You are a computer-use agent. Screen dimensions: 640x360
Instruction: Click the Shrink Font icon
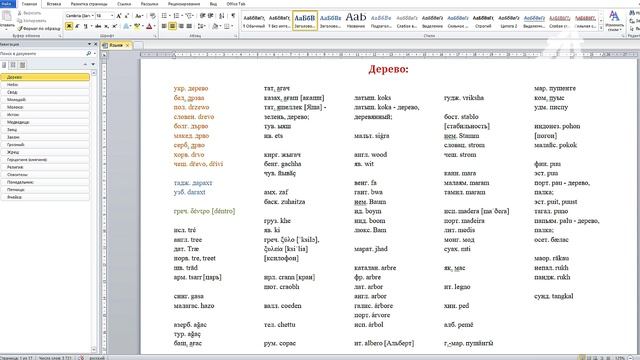coord(127,16)
